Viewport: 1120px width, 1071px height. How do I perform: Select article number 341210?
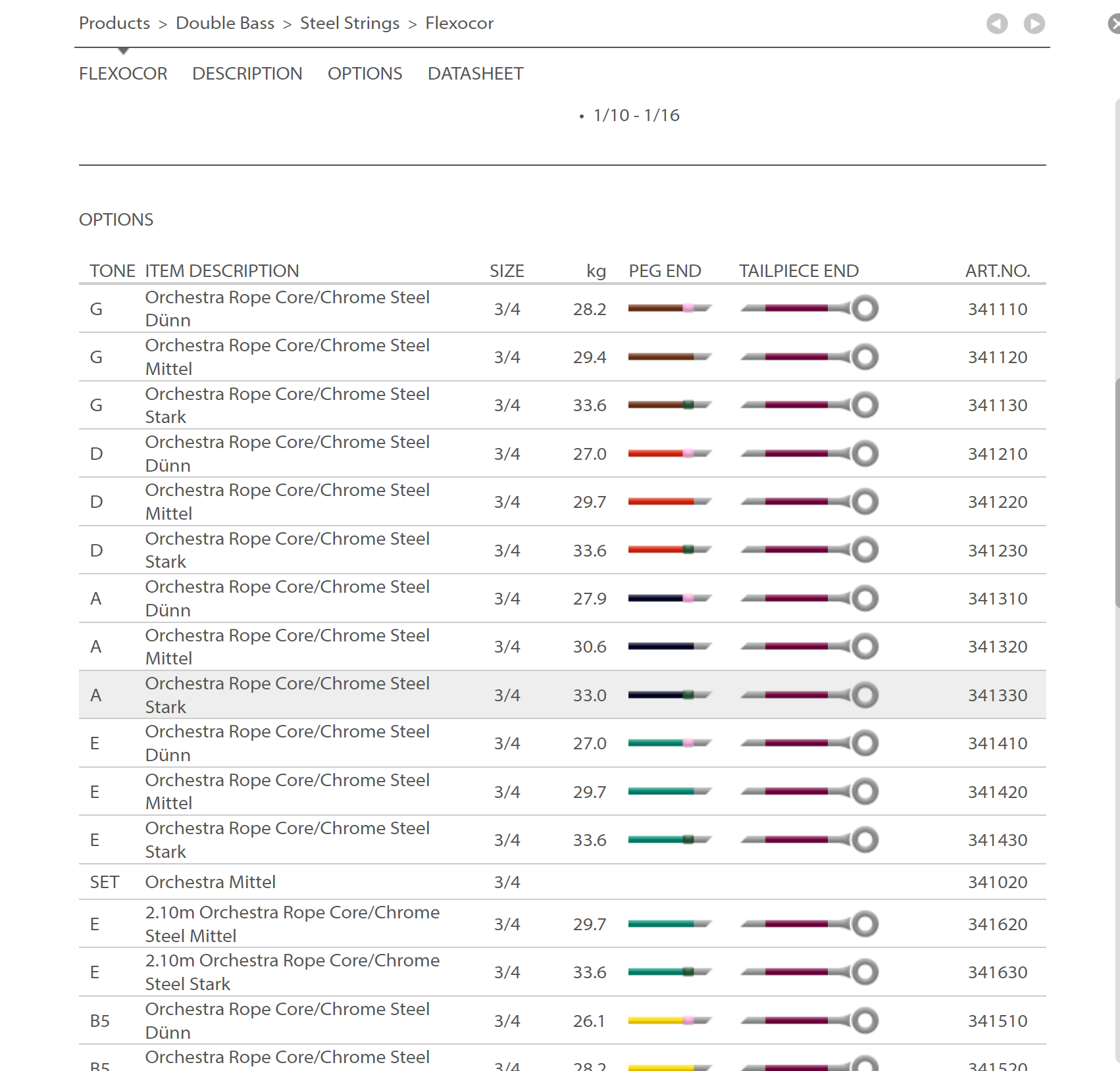coord(998,454)
